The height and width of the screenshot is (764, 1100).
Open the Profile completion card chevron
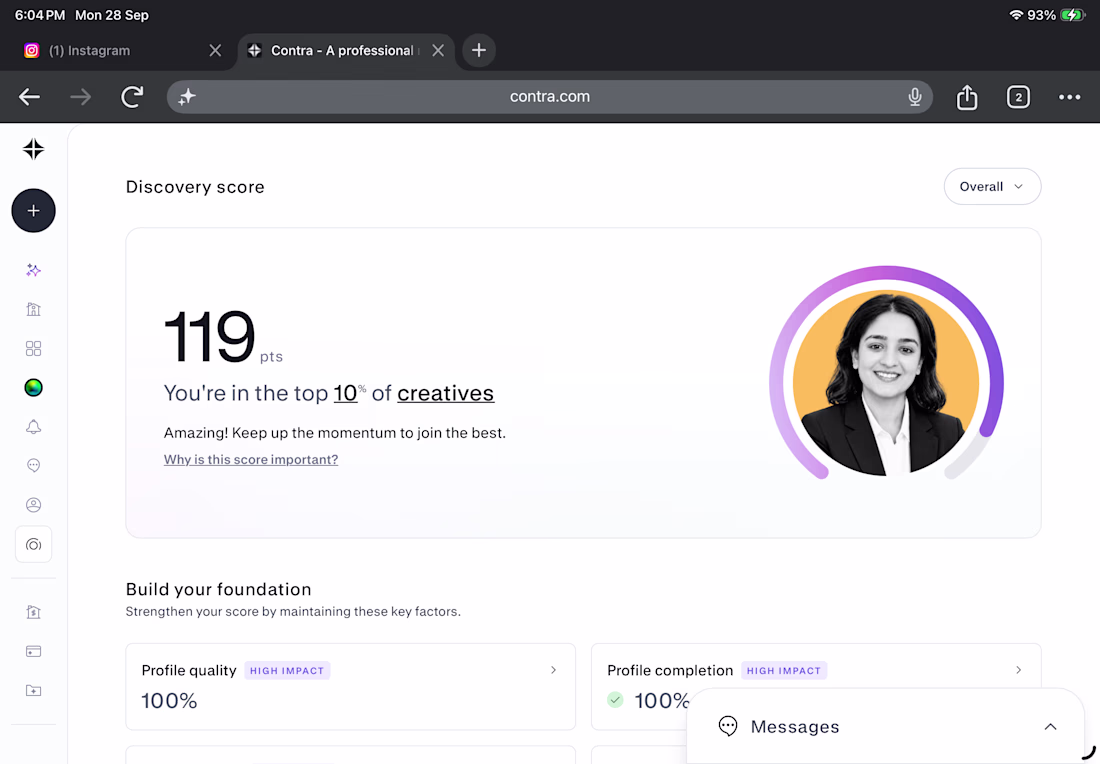click(x=1019, y=670)
